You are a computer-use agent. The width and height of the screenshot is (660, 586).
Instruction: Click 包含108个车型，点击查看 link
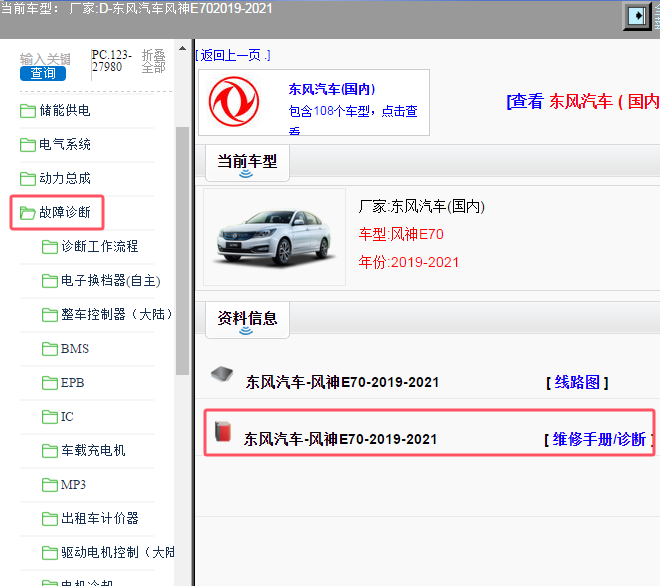(353, 119)
